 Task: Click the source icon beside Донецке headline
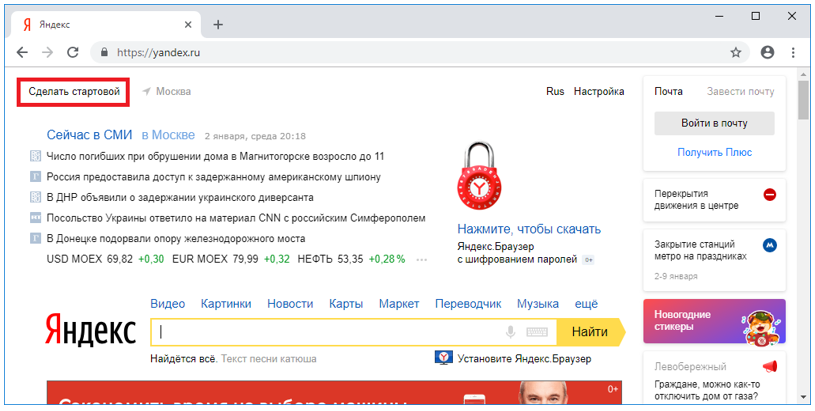[x=35, y=238]
